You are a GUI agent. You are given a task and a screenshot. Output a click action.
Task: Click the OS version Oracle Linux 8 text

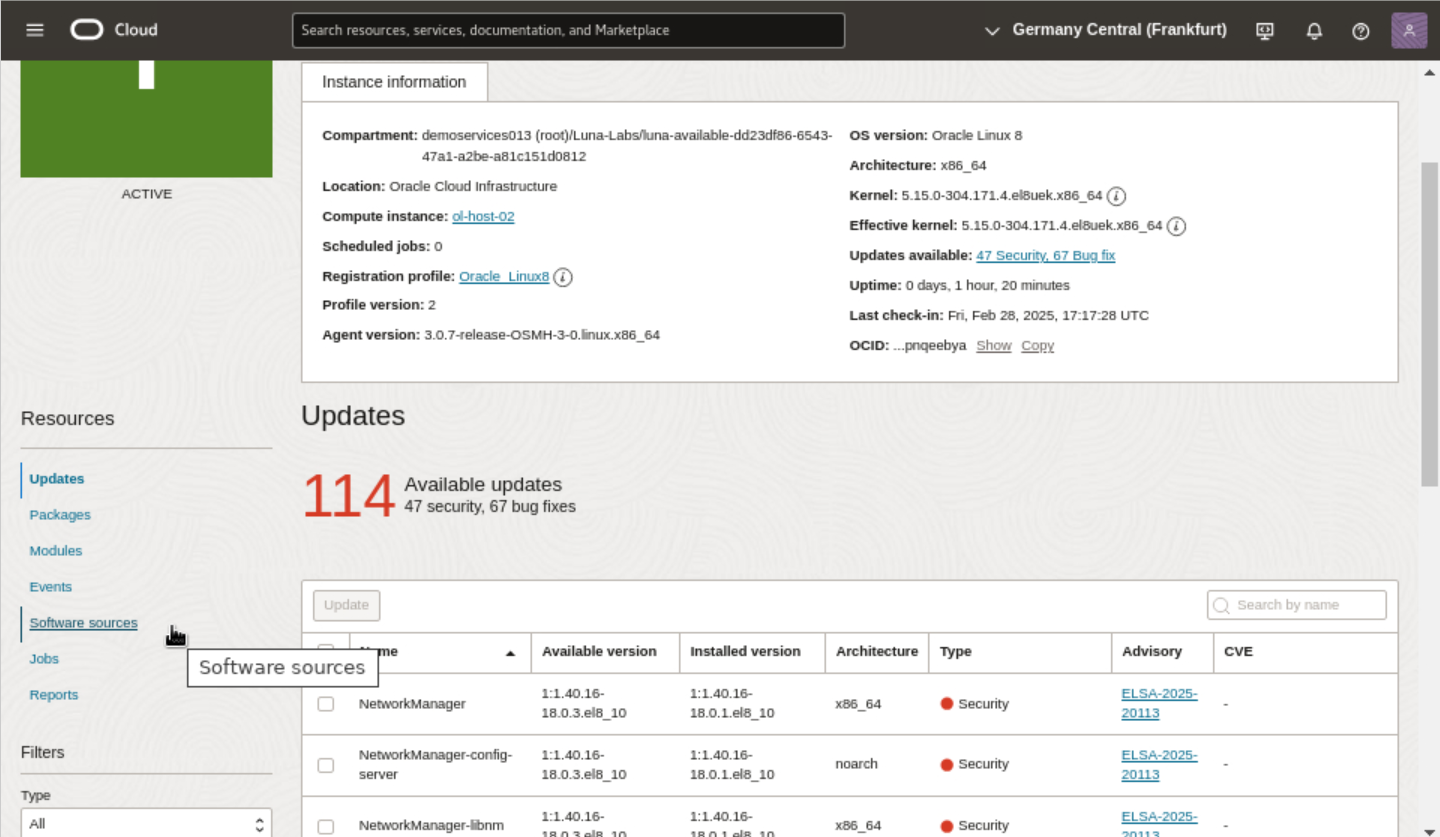(977, 135)
